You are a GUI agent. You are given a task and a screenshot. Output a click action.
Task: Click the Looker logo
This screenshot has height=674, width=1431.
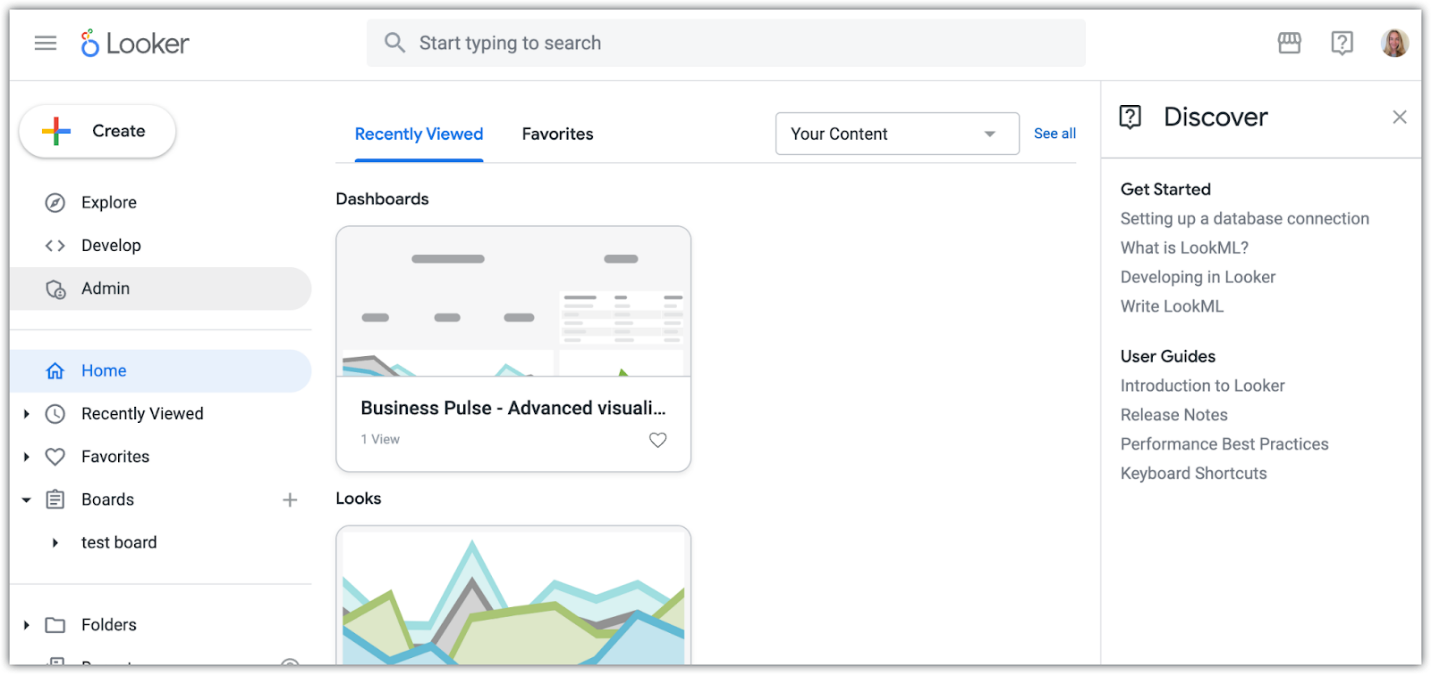[135, 43]
